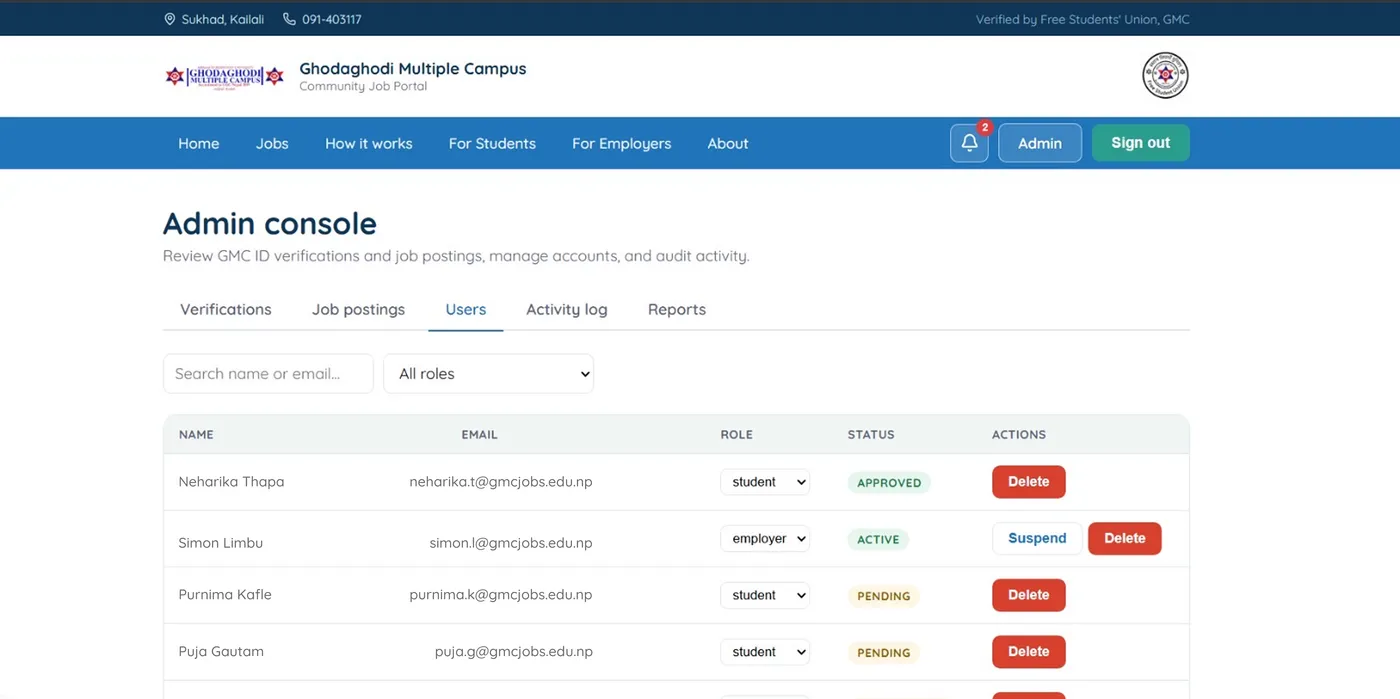Click the Free Students' Union round seal
This screenshot has width=1400, height=699.
1165,75
